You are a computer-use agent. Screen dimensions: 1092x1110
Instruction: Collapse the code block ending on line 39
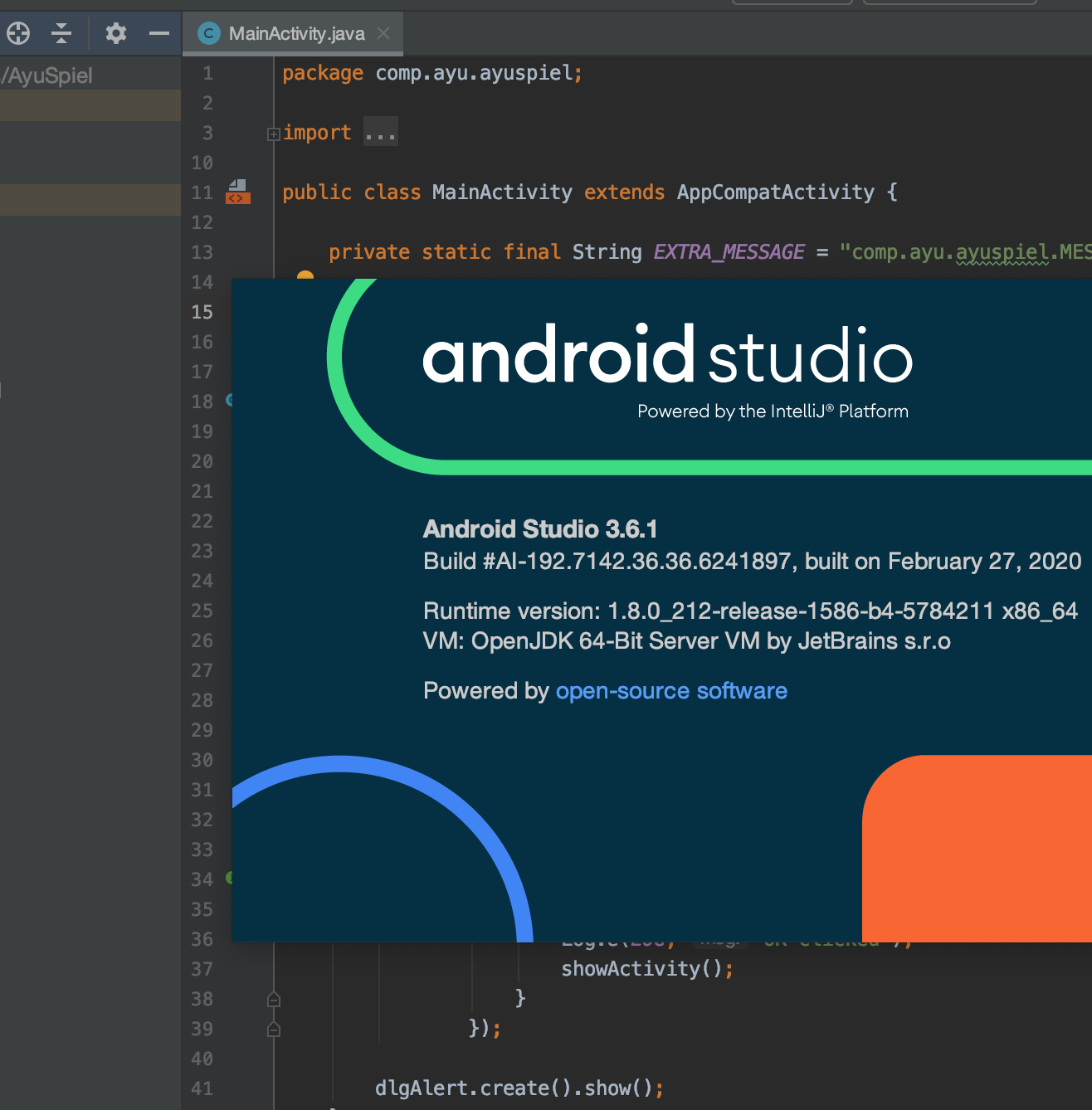coord(274,1029)
